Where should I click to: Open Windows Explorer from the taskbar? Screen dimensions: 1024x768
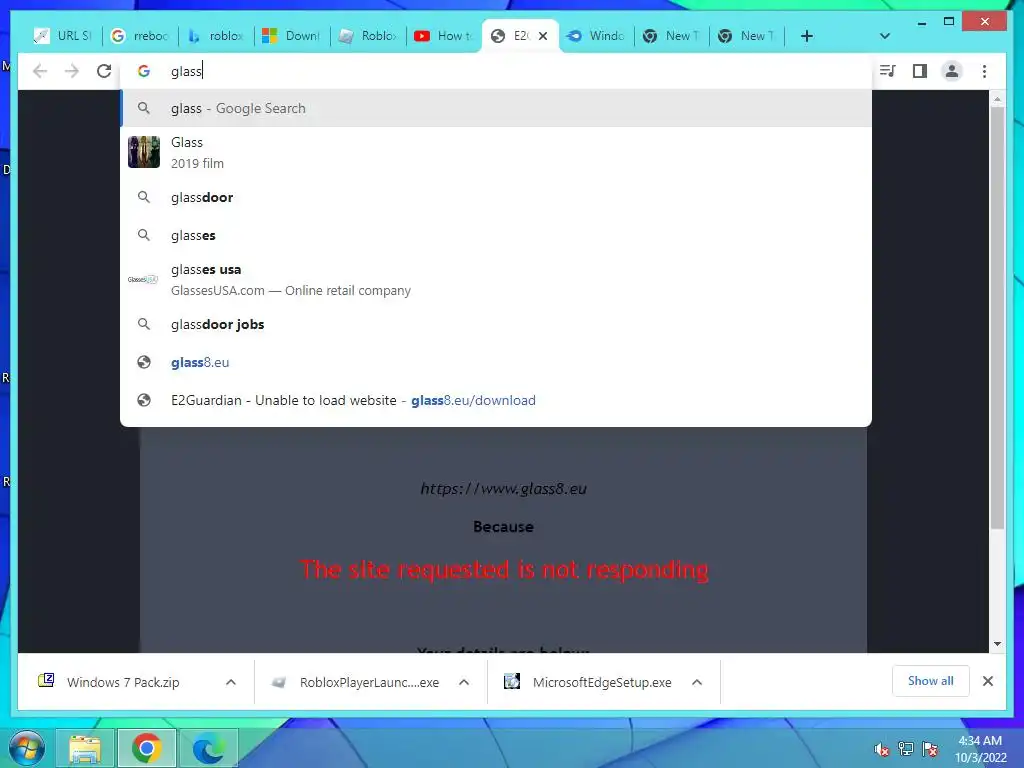[x=85, y=749]
